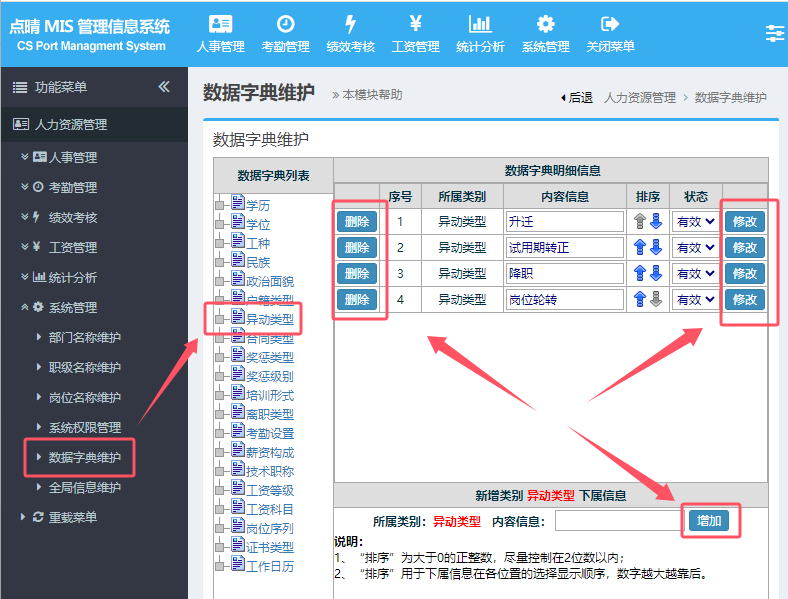Open 统计分析 chart icon in top bar
Viewport: 788px width, 599px height.
pos(480,24)
